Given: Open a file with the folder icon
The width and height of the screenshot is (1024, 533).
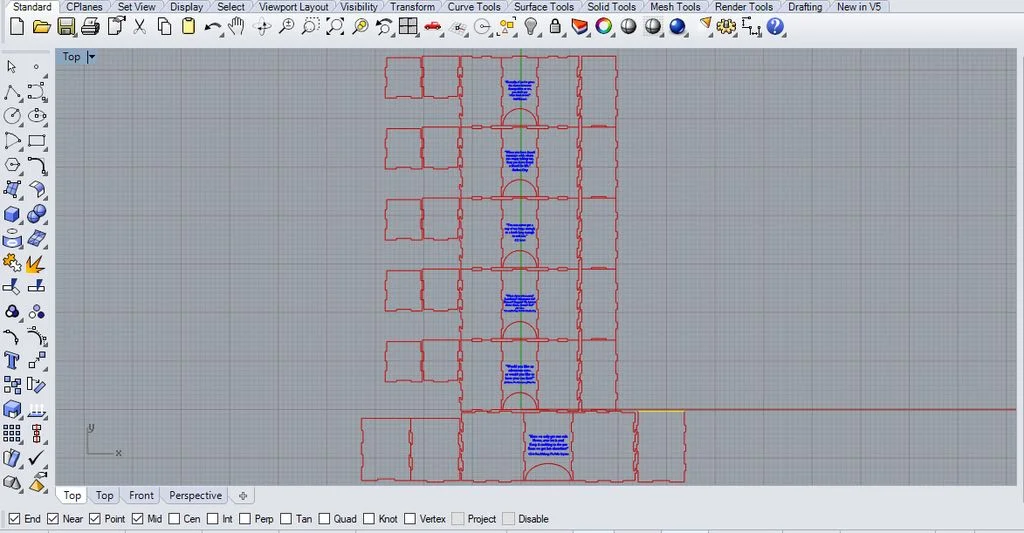Looking at the screenshot, I should [41, 27].
